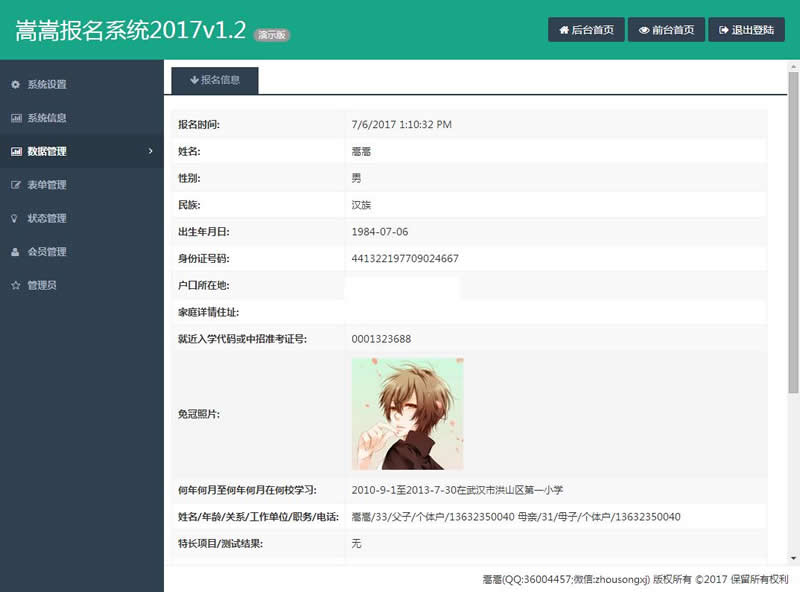
Task: Select the chart icon next to 系统信息
Action: coord(14,118)
